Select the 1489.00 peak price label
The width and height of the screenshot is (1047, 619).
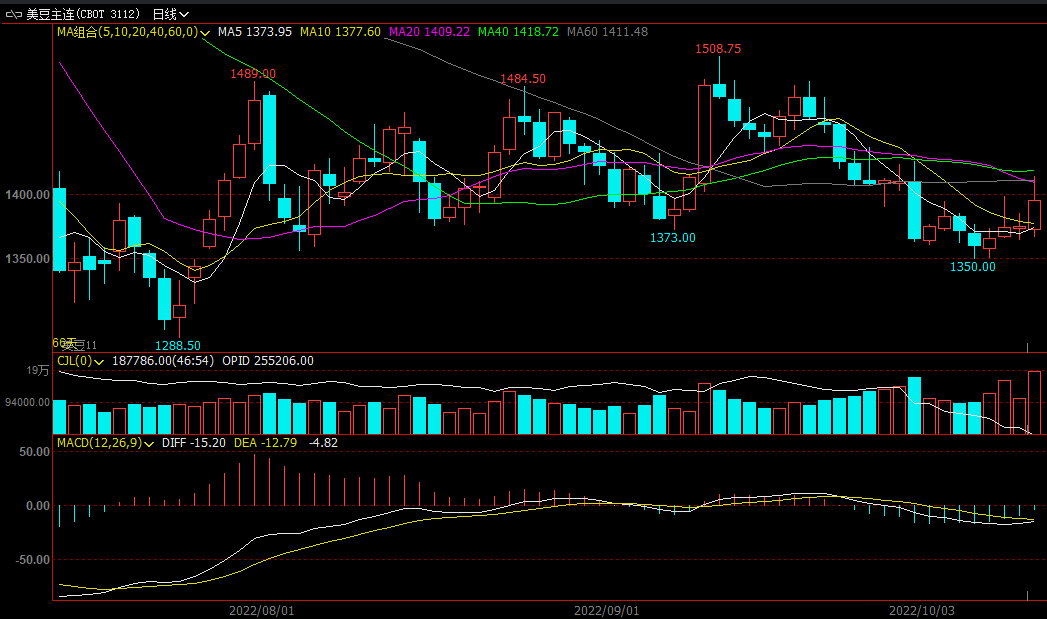pos(253,74)
